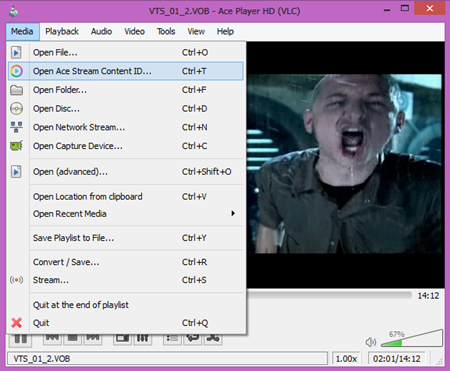
Task: Choose Open Disc... entry
Action: point(126,109)
